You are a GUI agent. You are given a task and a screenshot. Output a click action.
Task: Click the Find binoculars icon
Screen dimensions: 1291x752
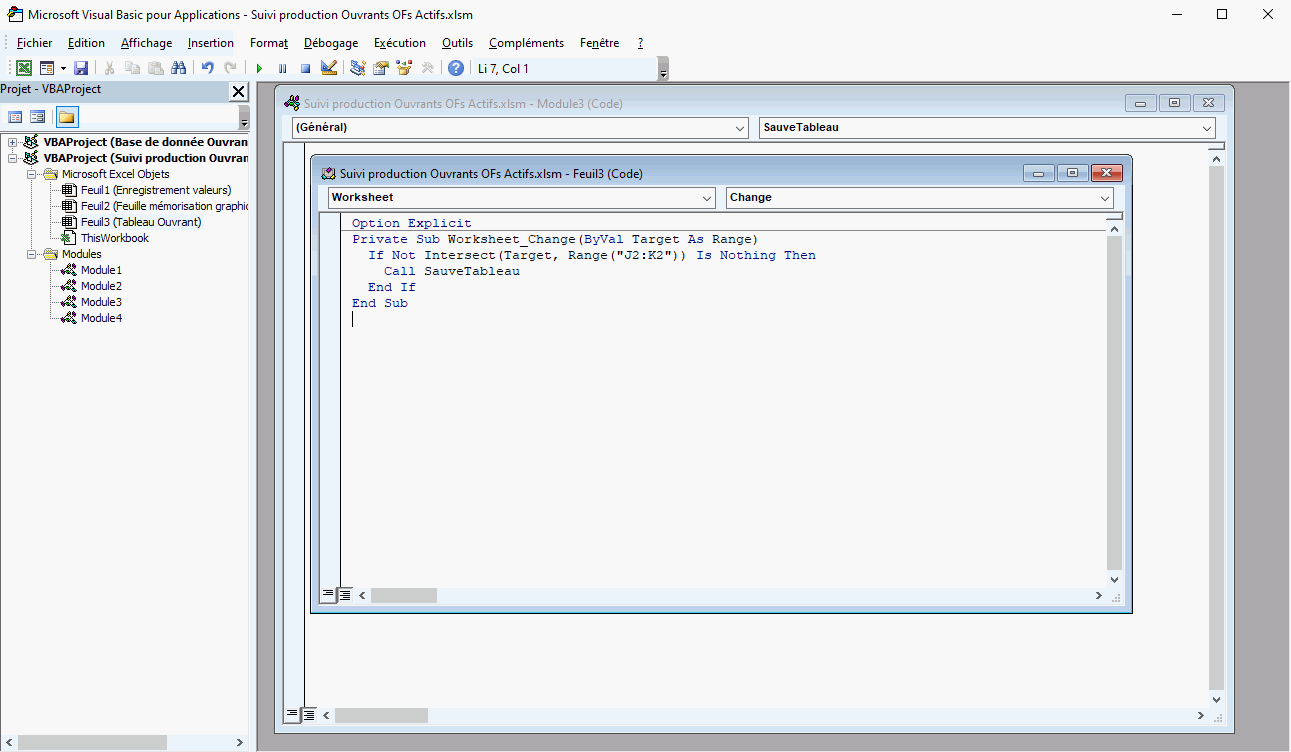(x=179, y=68)
